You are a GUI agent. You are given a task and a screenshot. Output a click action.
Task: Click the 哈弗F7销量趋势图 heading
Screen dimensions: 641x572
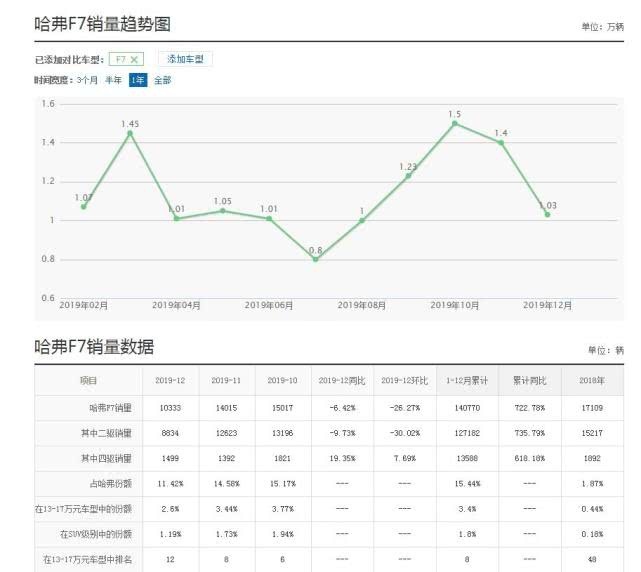coord(102,24)
